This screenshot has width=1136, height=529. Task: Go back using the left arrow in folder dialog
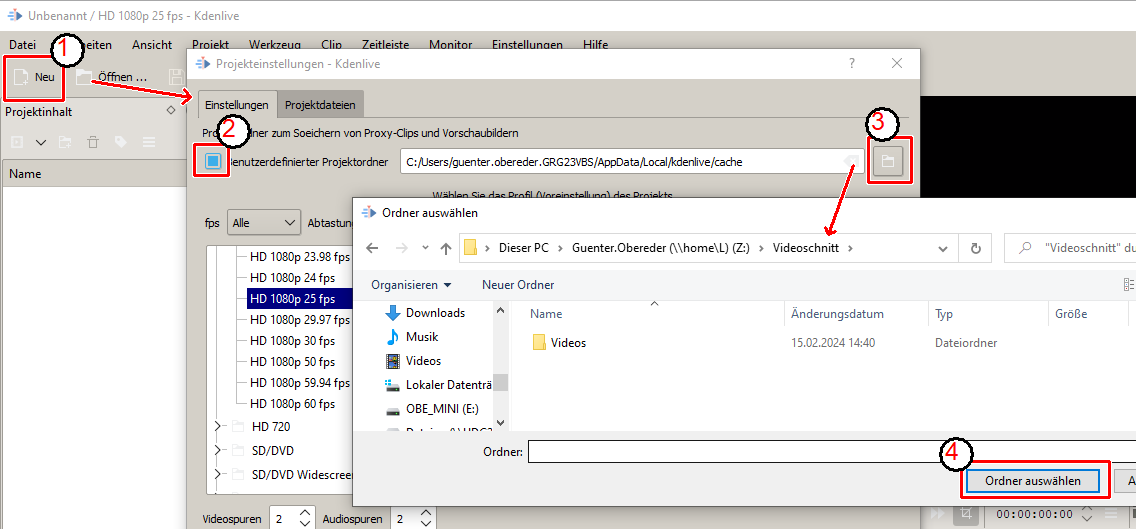point(372,248)
